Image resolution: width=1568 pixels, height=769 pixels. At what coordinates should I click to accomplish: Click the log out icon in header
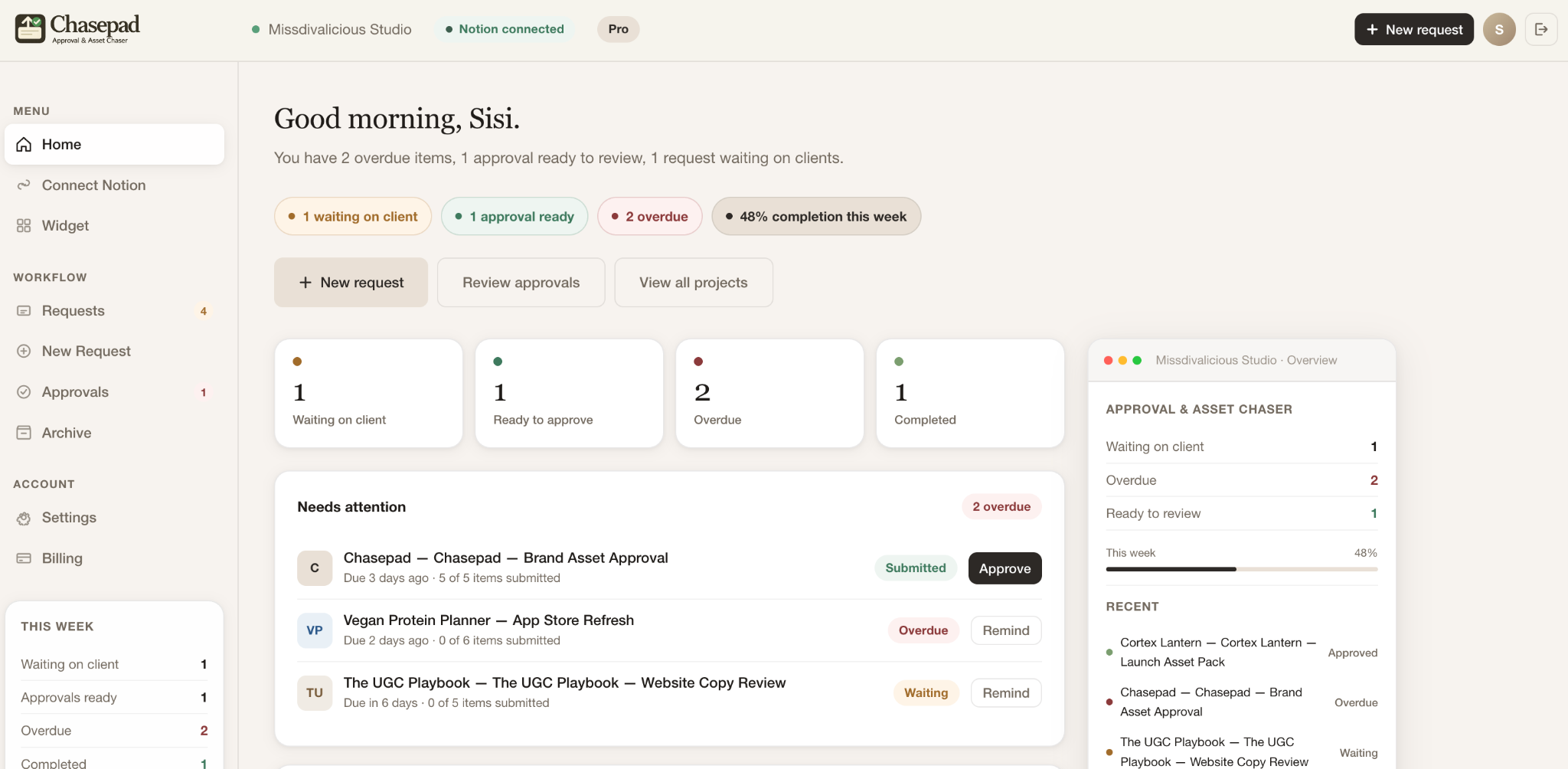[1541, 29]
